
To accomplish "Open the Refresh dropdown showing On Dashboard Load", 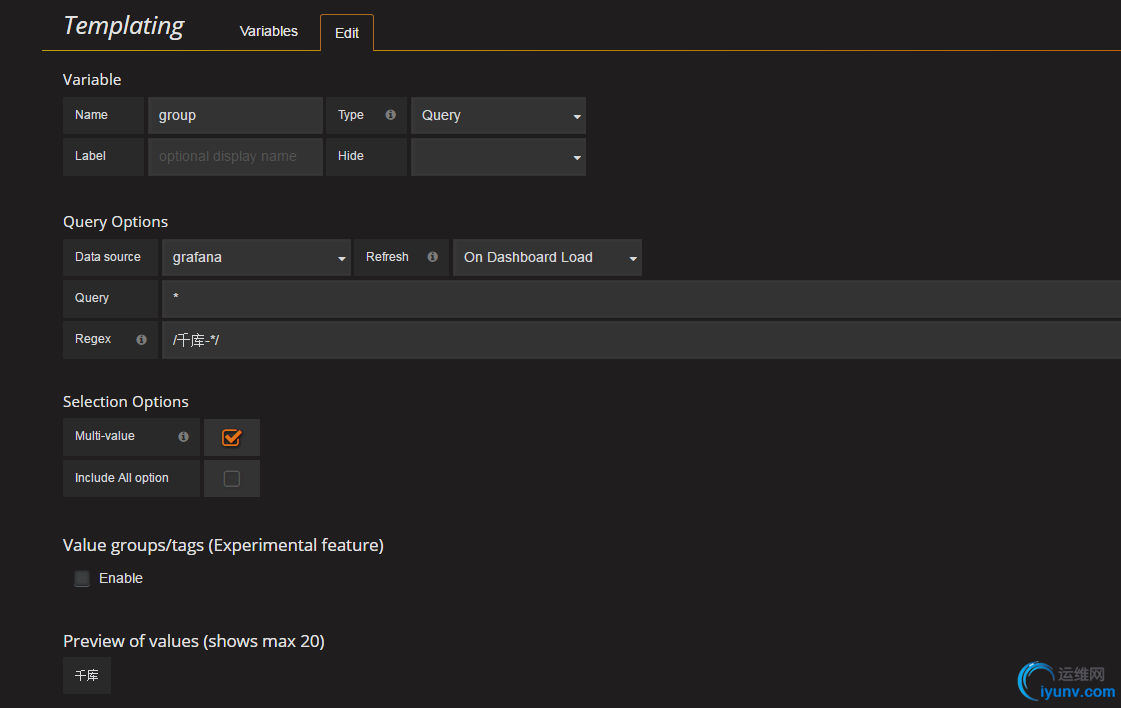I will (x=548, y=257).
